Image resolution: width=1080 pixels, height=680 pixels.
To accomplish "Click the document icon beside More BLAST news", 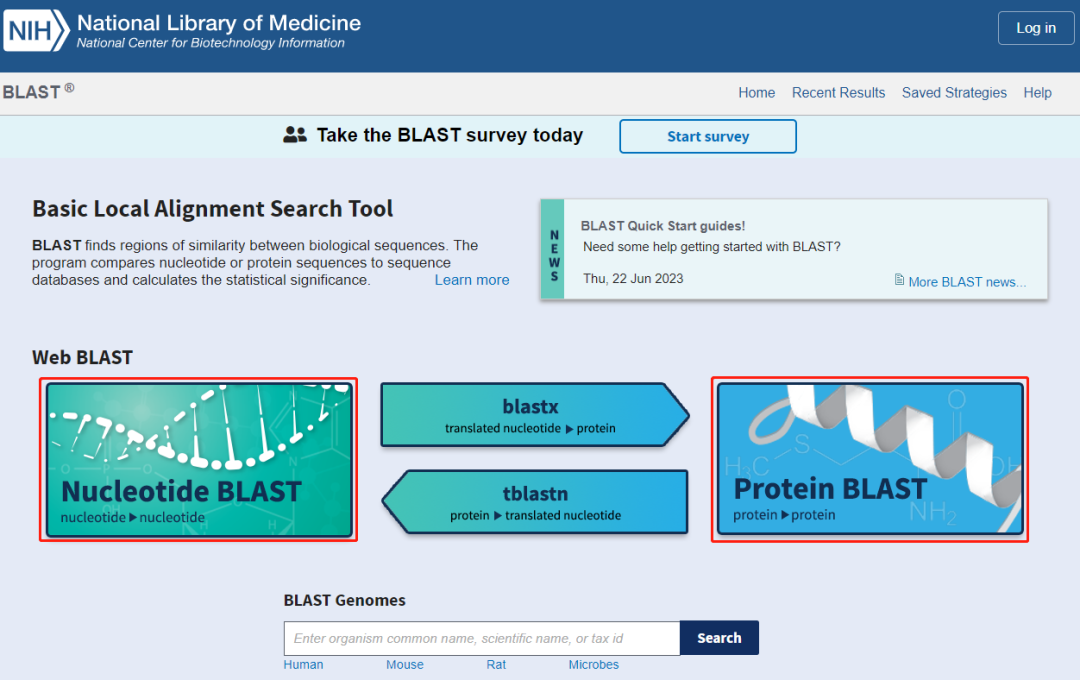I will click(x=899, y=280).
